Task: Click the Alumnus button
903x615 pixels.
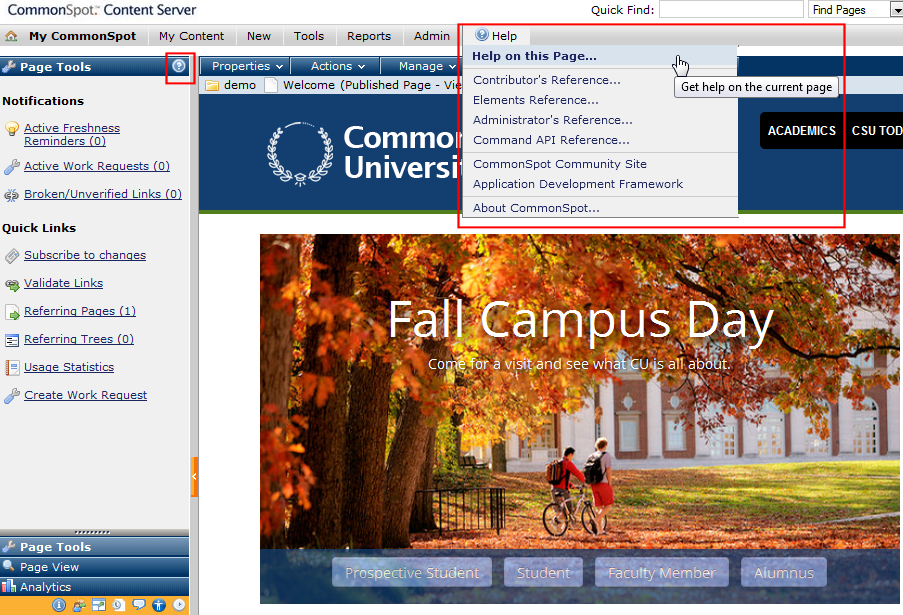Action: [x=784, y=572]
